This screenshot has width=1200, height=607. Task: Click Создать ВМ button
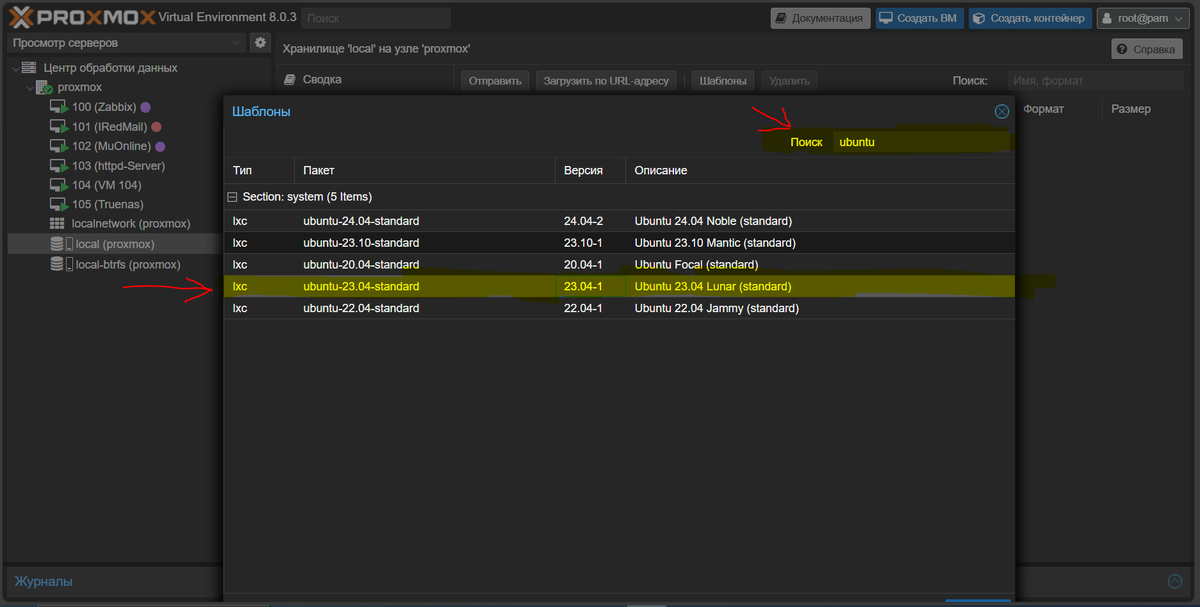(918, 18)
